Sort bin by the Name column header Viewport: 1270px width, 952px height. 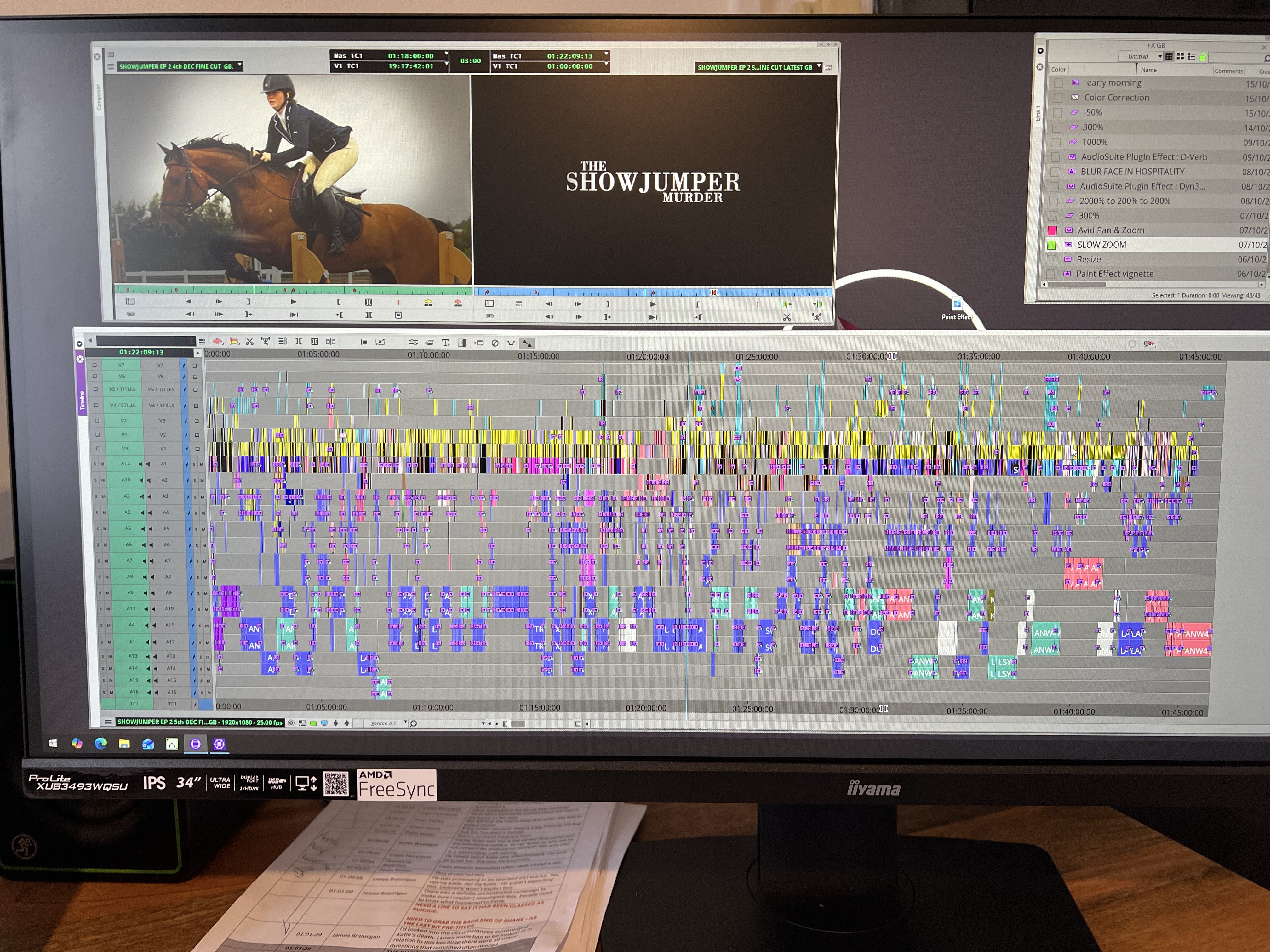pos(1148,70)
